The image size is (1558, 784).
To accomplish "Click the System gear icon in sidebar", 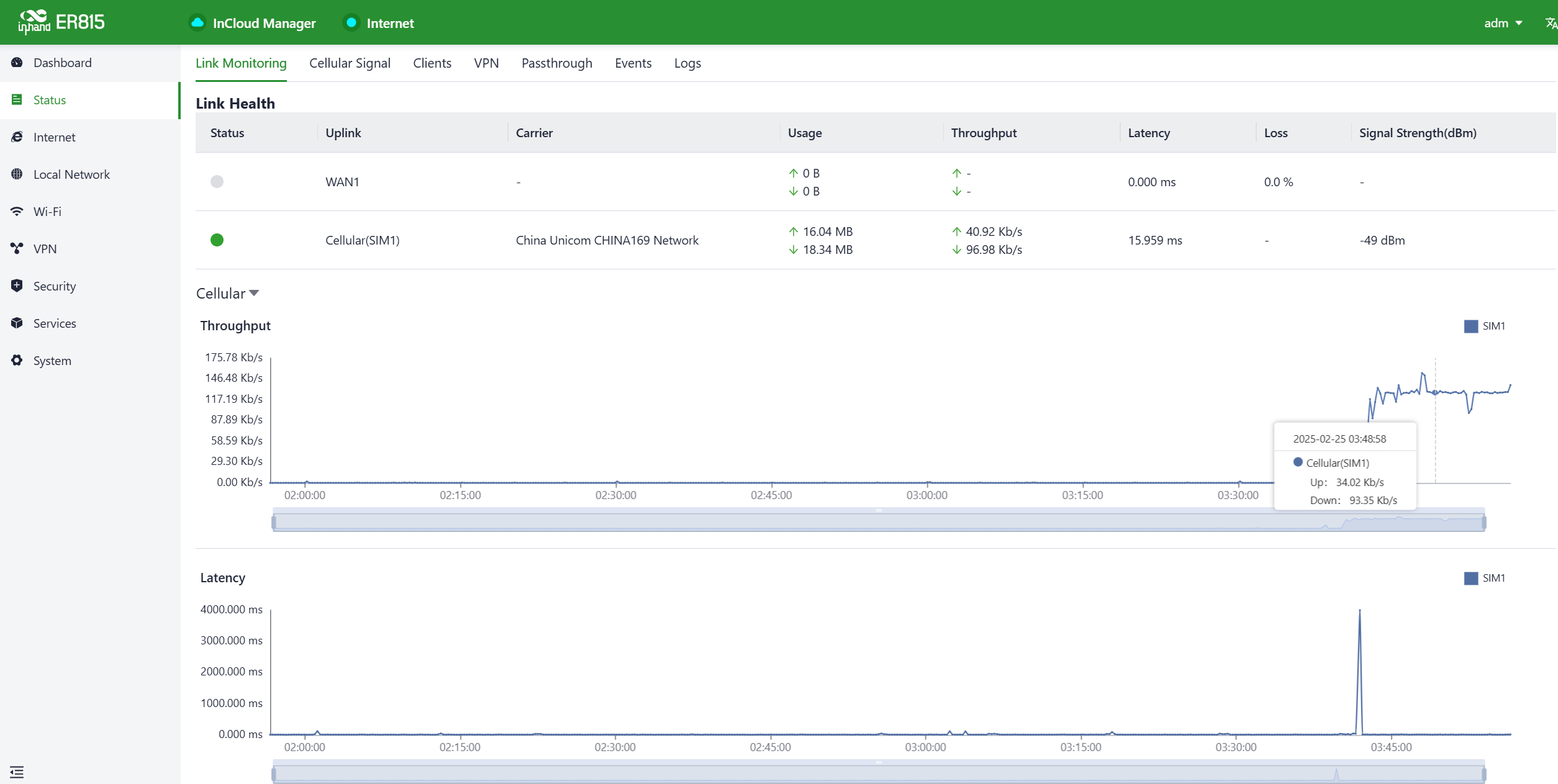I will 17,361.
